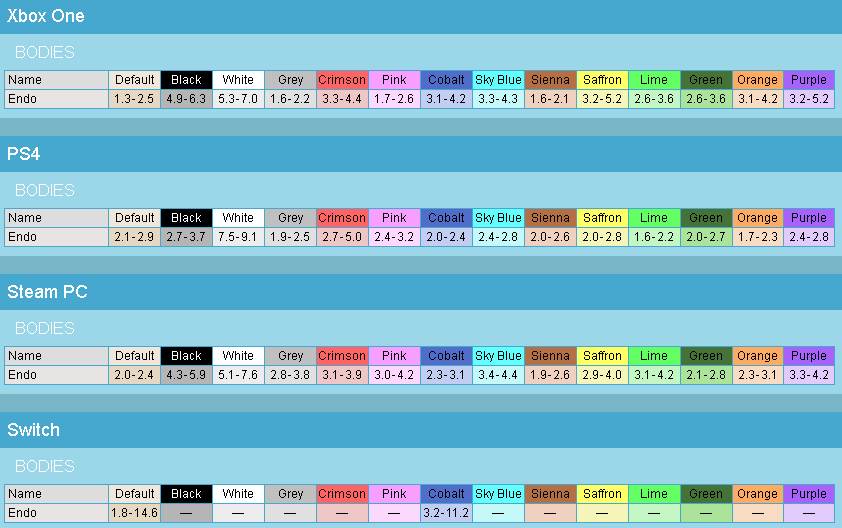842x528 pixels.
Task: Click PS4 Endo Black price 2.7-3.7
Action: click(x=186, y=237)
